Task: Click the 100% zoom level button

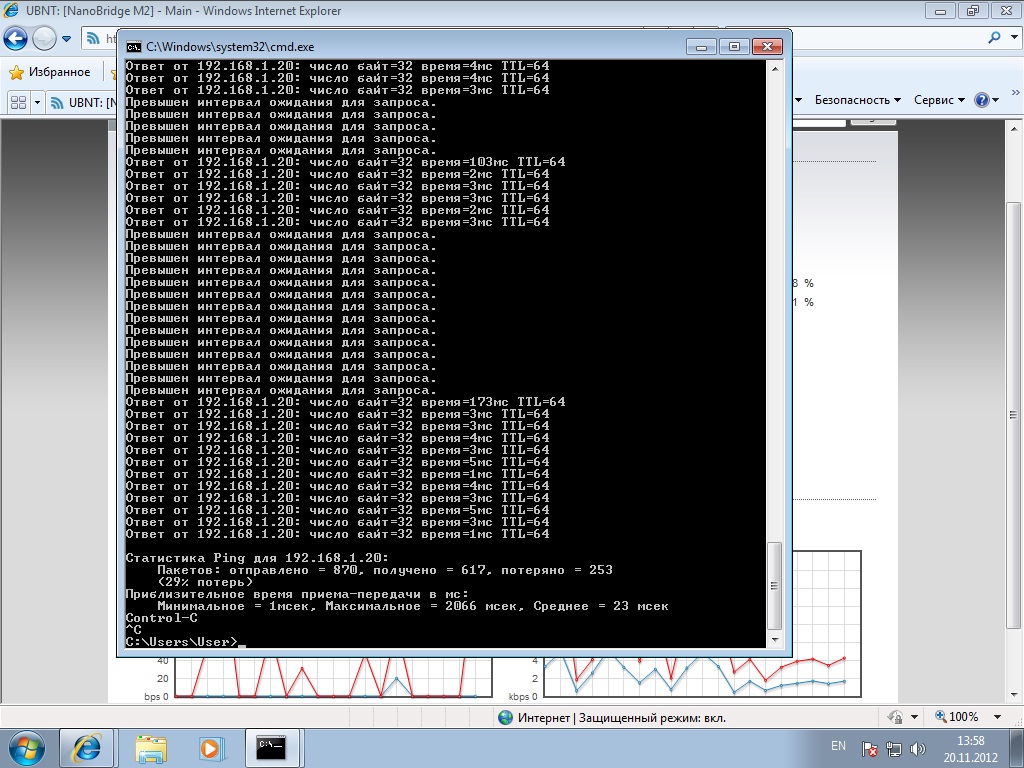Action: [957, 717]
